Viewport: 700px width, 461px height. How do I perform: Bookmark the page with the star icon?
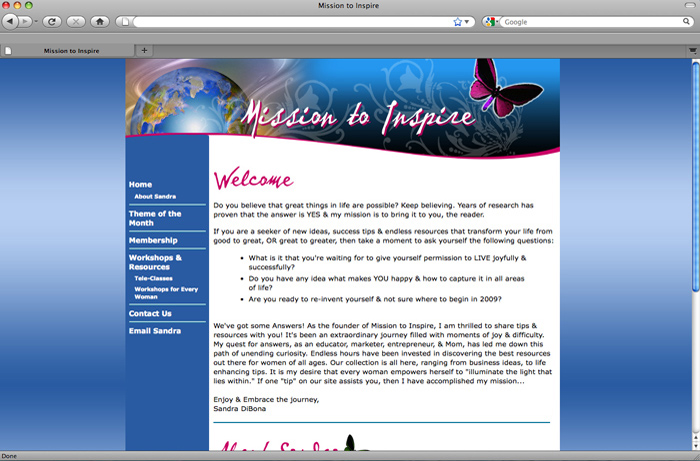(458, 21)
